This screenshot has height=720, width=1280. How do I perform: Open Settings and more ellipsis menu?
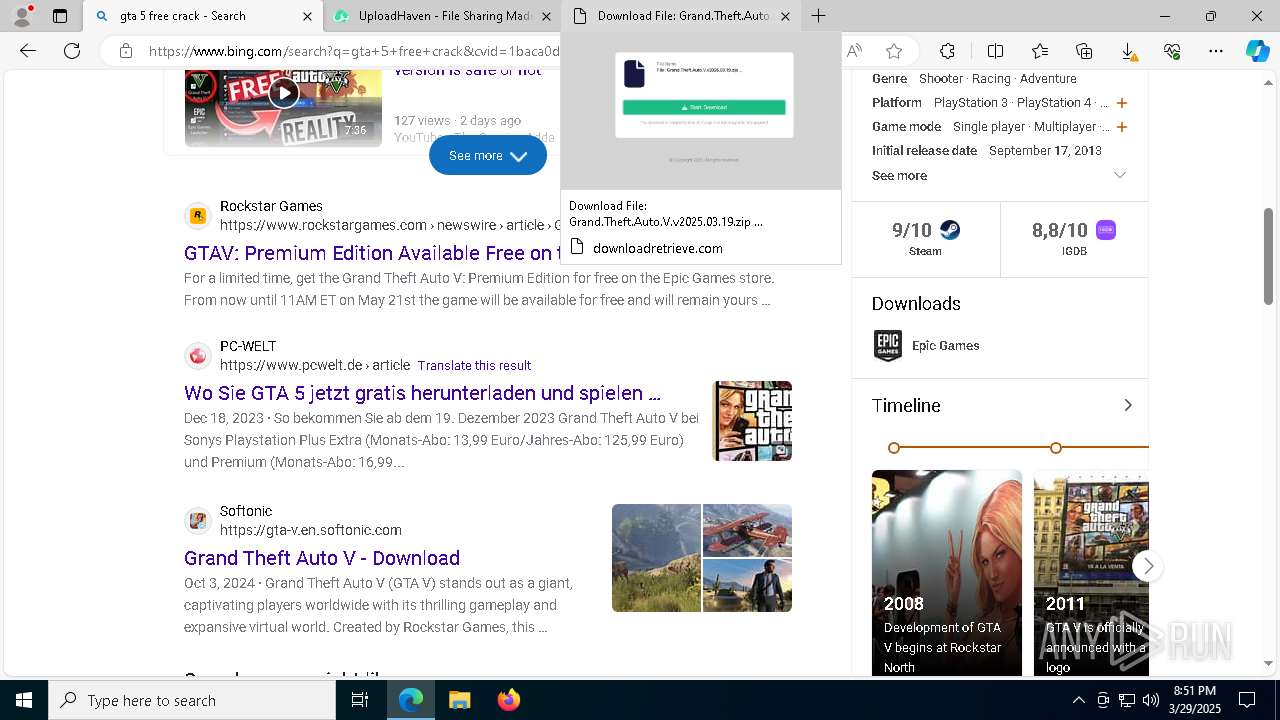pyautogui.click(x=1216, y=51)
